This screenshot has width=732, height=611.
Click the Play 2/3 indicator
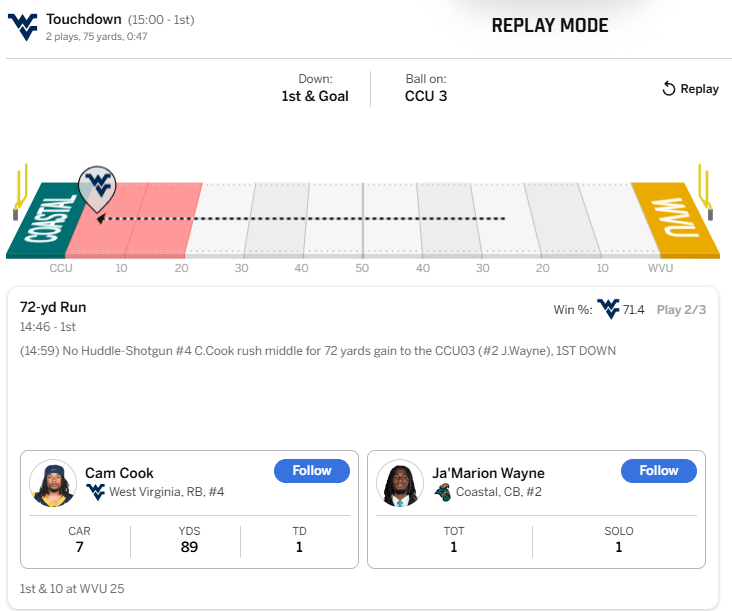tap(681, 309)
